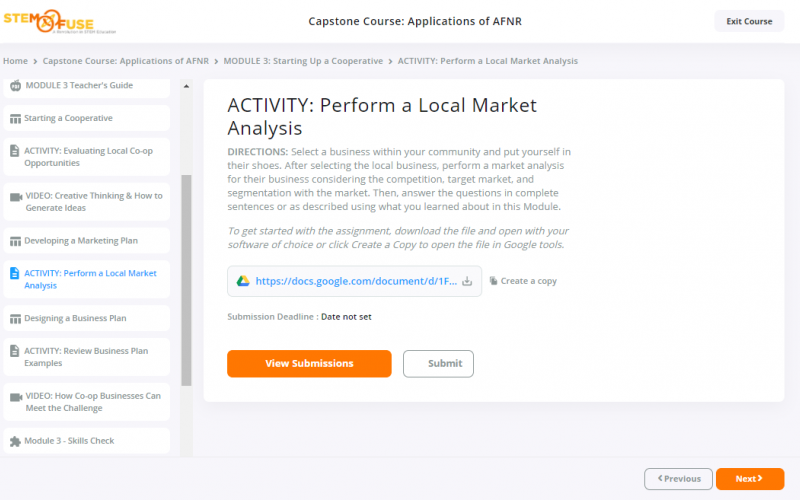Click the sidebar scroll-up arrow
This screenshot has height=500, width=800.
[x=186, y=87]
